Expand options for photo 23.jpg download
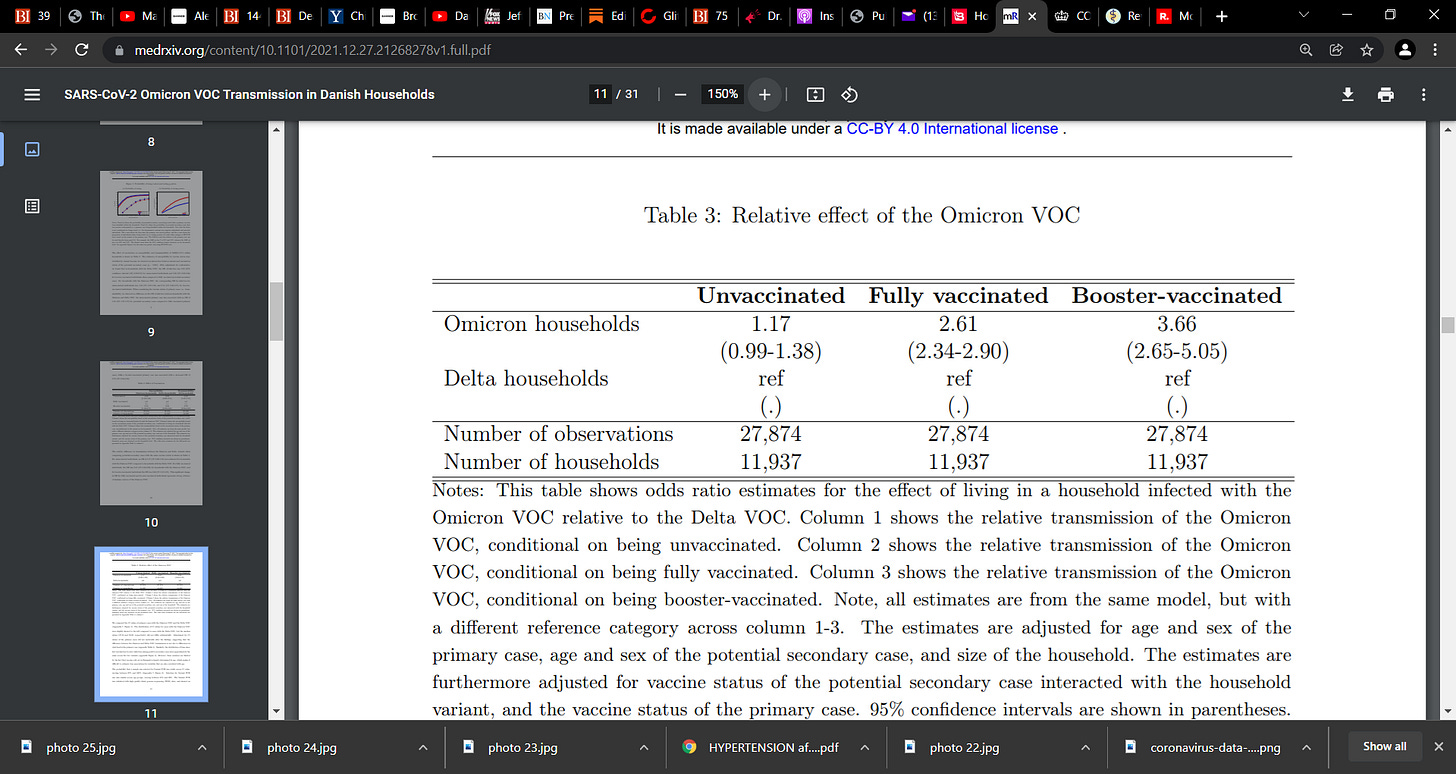 coord(643,747)
